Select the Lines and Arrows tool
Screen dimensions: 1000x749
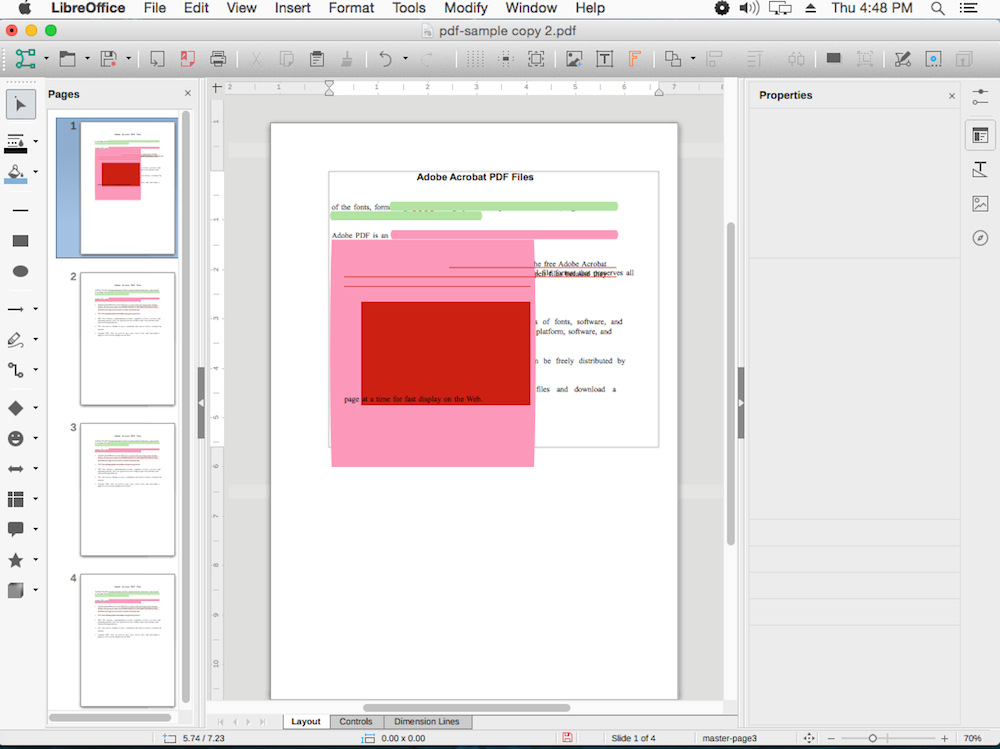(x=15, y=309)
